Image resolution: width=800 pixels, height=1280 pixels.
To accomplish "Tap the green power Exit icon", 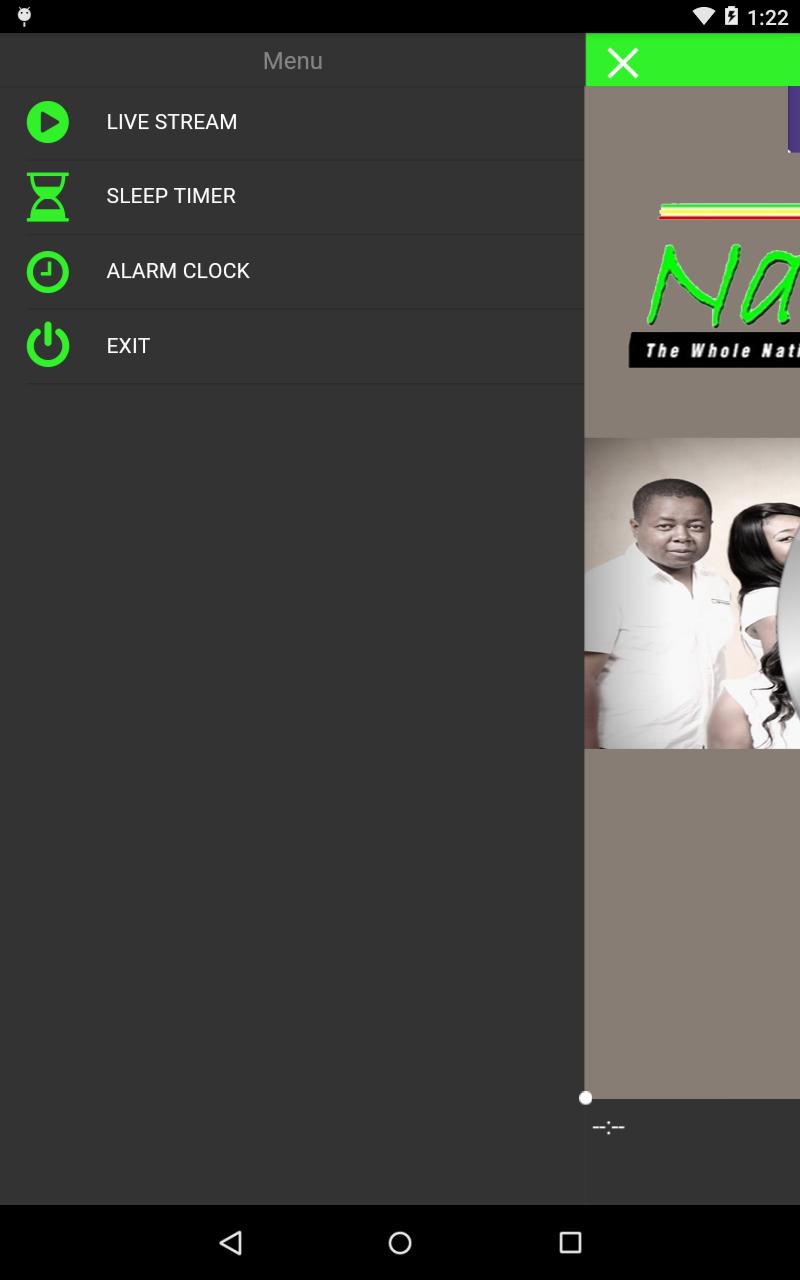I will (47, 345).
